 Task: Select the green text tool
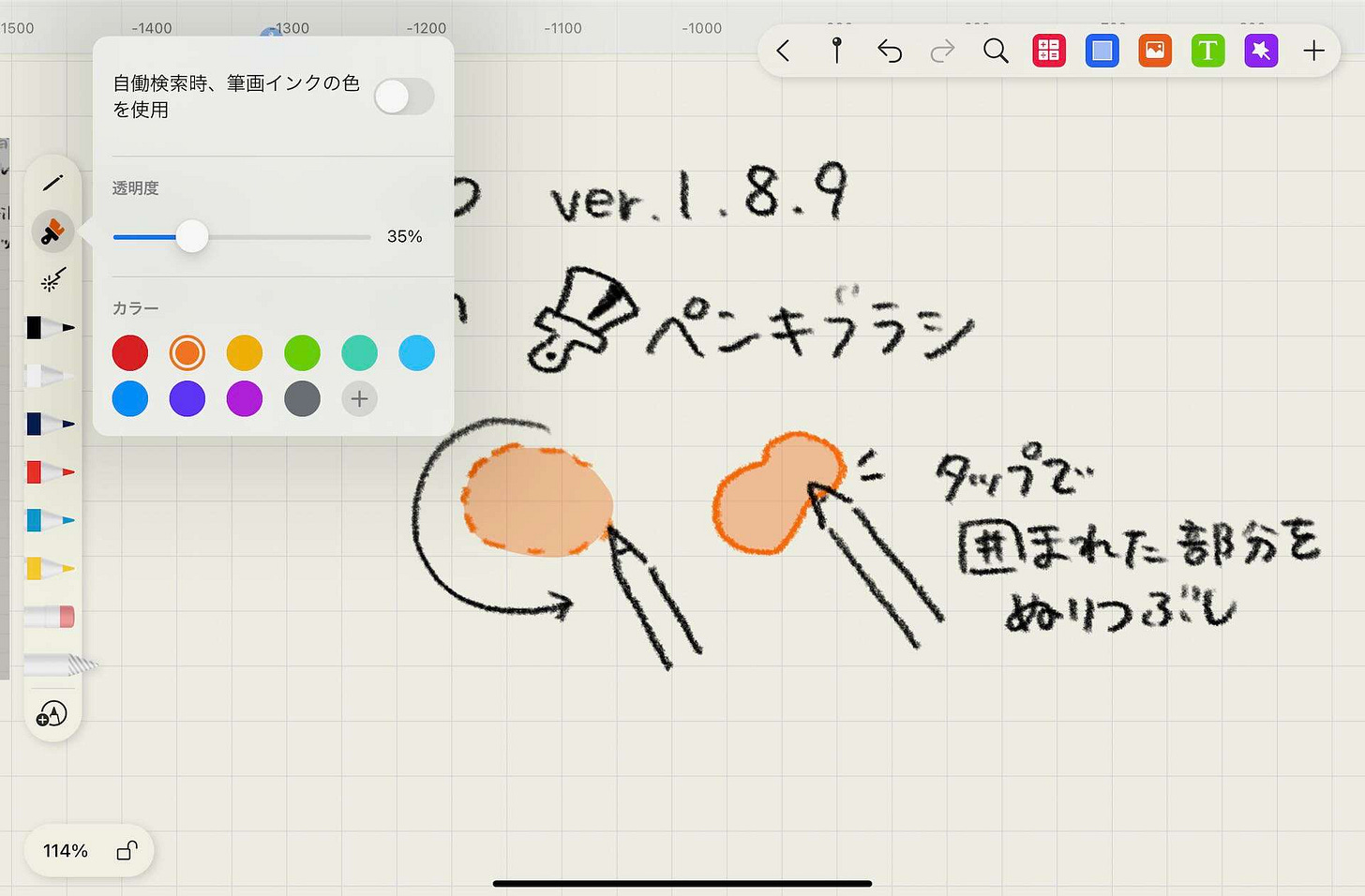pyautogui.click(x=1207, y=51)
